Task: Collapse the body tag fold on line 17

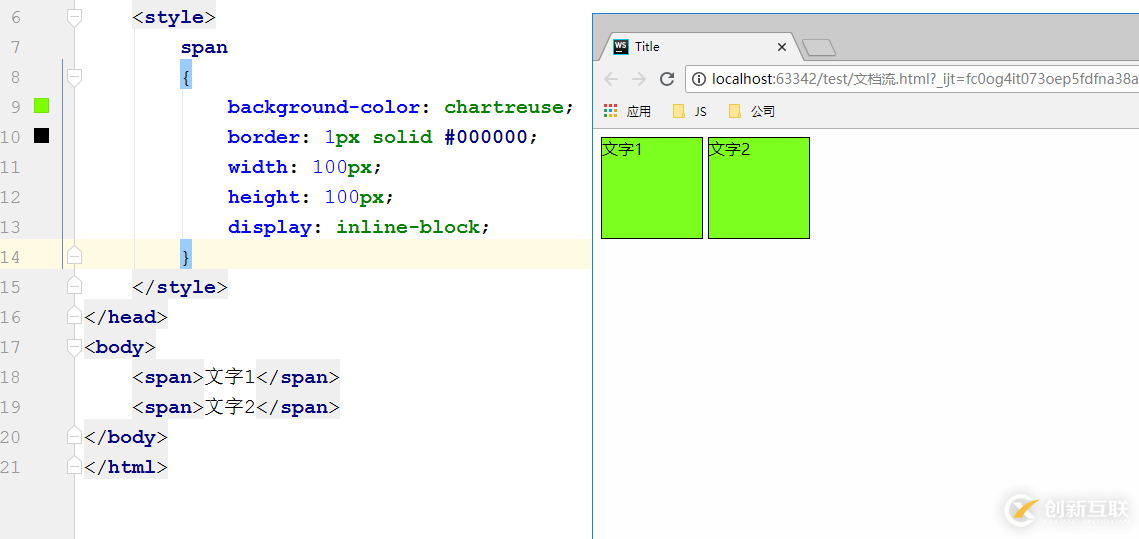Action: (74, 347)
